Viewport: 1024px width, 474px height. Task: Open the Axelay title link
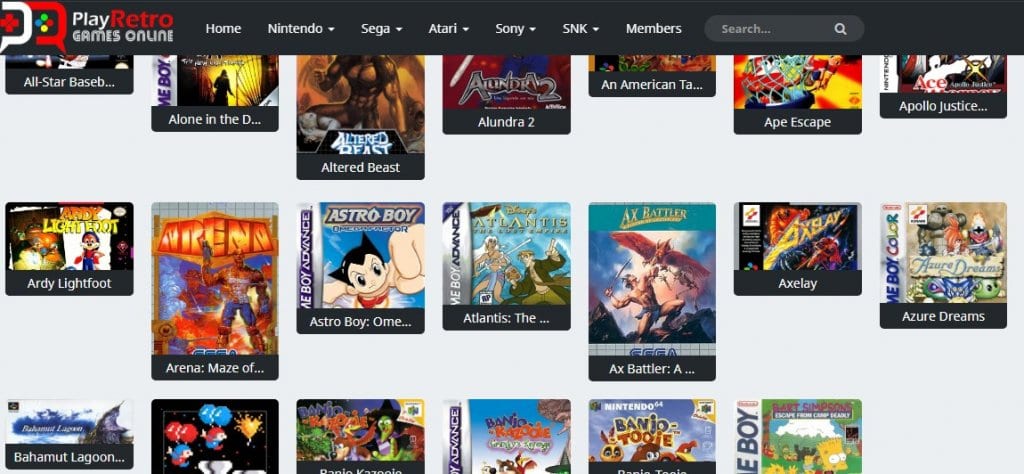pyautogui.click(x=797, y=283)
